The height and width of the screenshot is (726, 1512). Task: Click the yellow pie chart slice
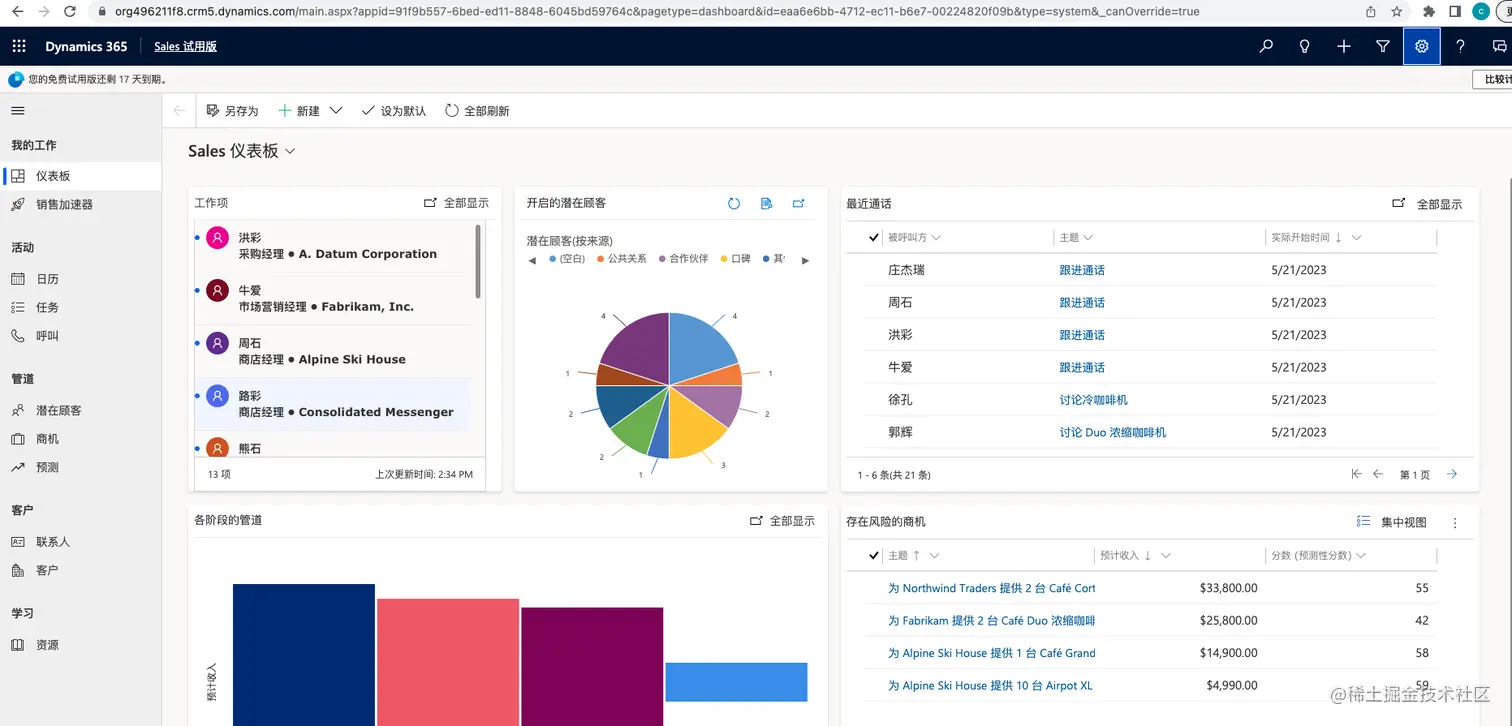pos(696,420)
